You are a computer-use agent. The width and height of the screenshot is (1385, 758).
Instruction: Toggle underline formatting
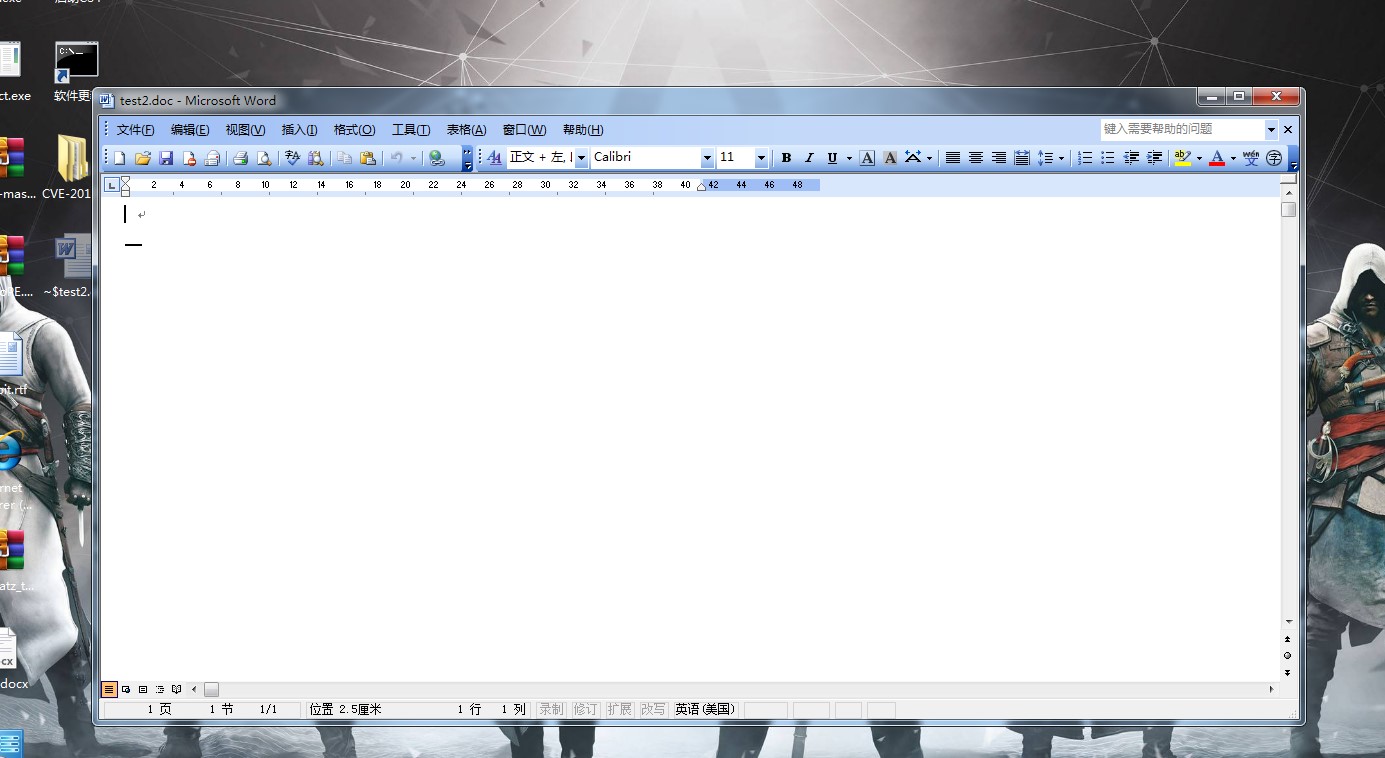(832, 158)
